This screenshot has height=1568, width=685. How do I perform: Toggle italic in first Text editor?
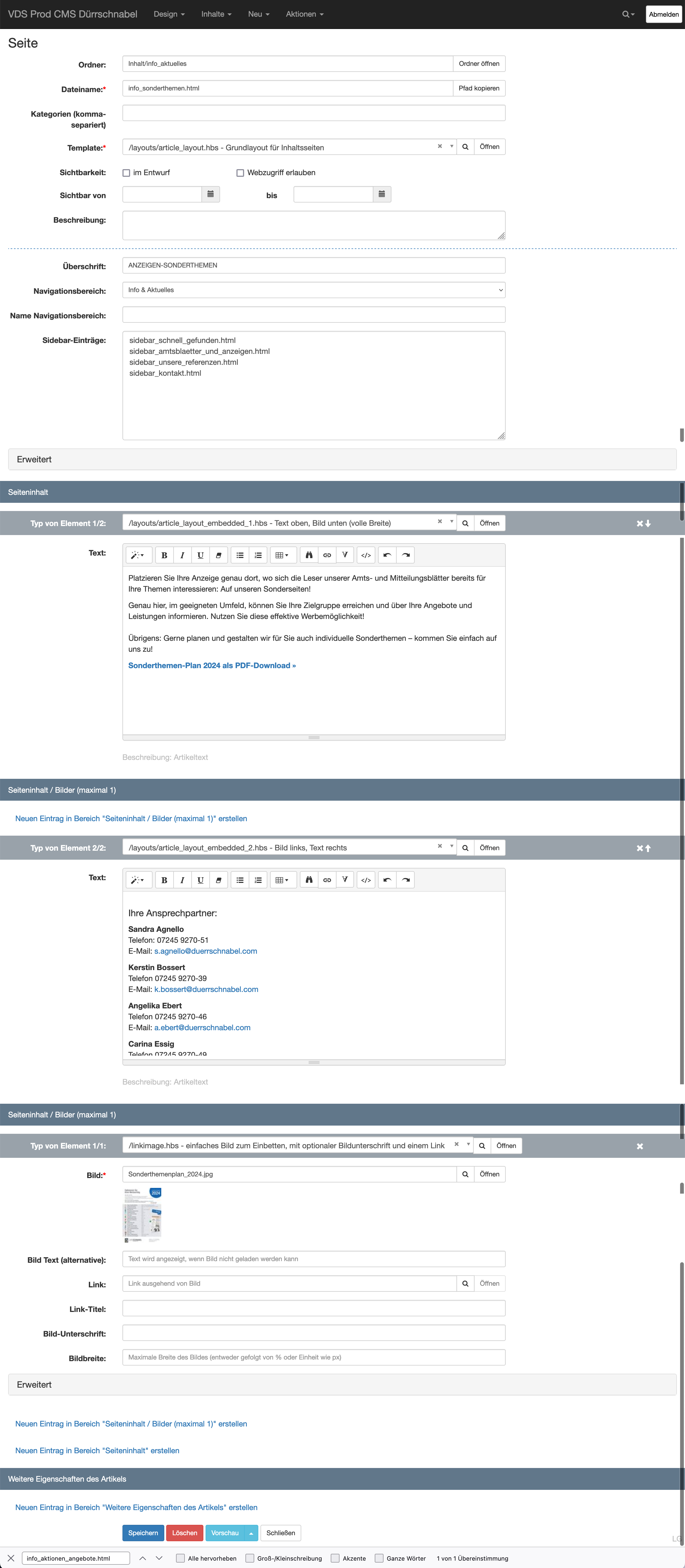coord(182,555)
